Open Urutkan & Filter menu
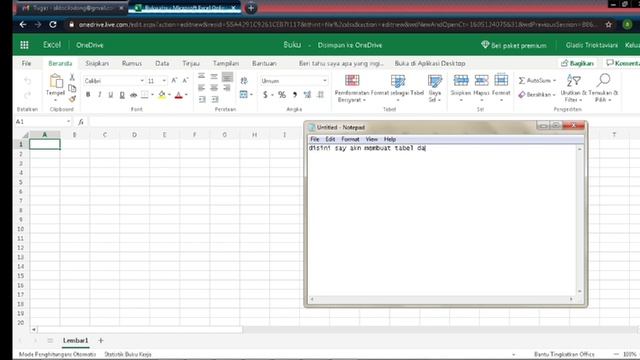640x360 pixels. point(573,88)
